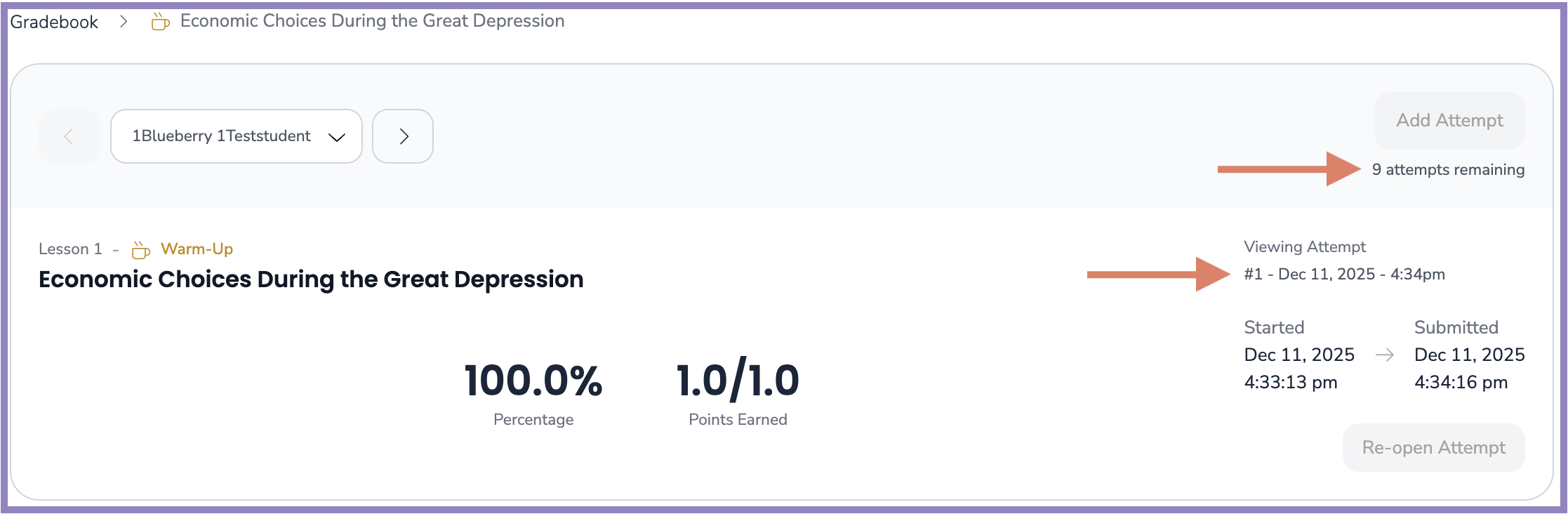The height and width of the screenshot is (514, 1568).
Task: Click the coffee cup icon in breadcrumb
Action: 161,22
